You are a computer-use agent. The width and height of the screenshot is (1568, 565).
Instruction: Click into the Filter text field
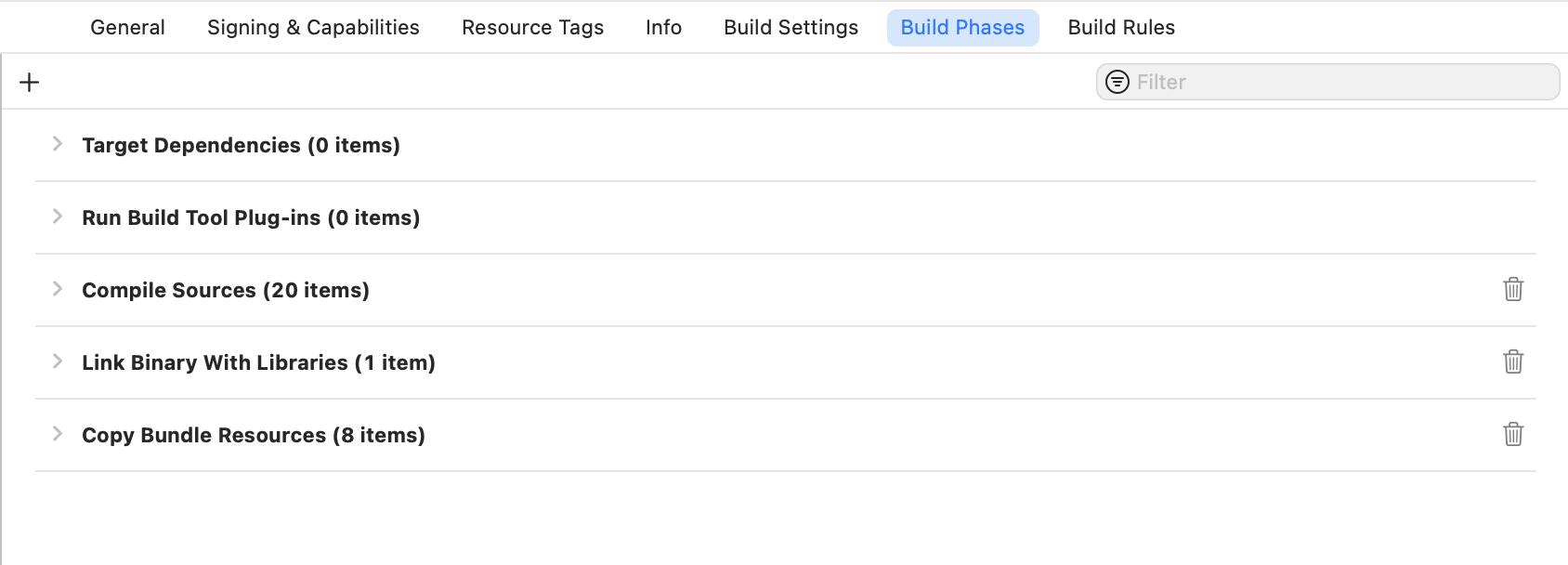pos(1327,82)
